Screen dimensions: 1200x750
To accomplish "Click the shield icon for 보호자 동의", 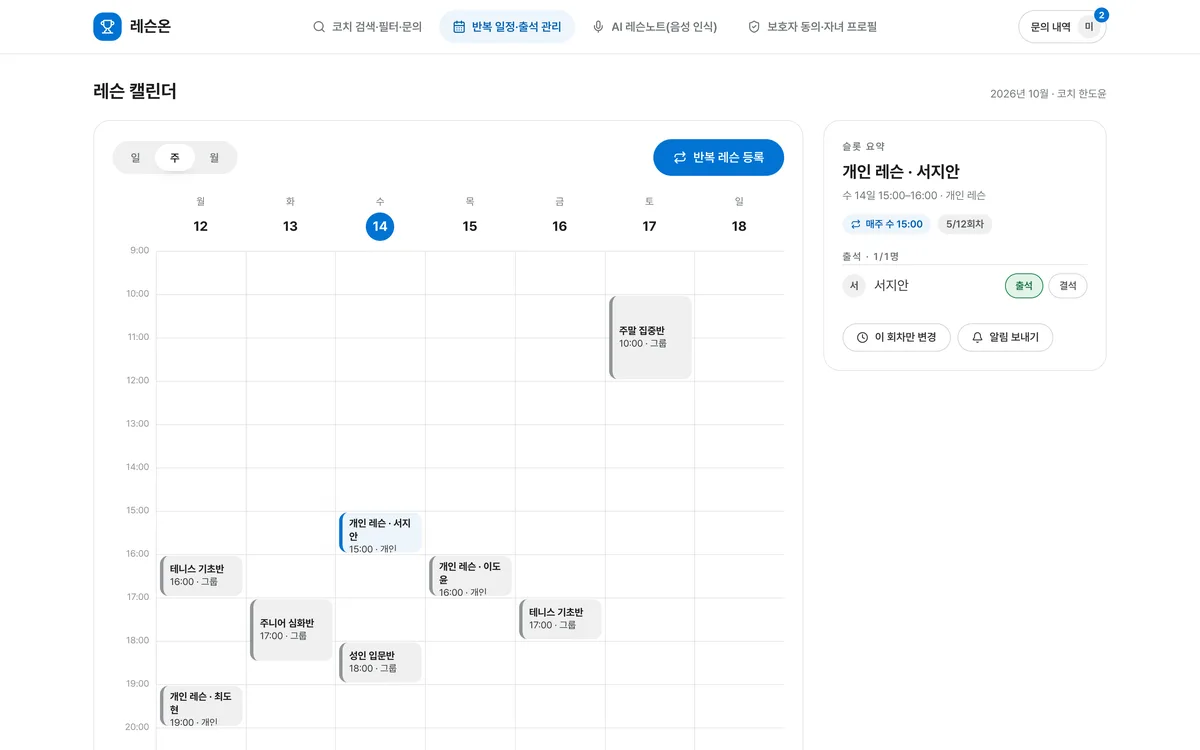I will (x=754, y=27).
